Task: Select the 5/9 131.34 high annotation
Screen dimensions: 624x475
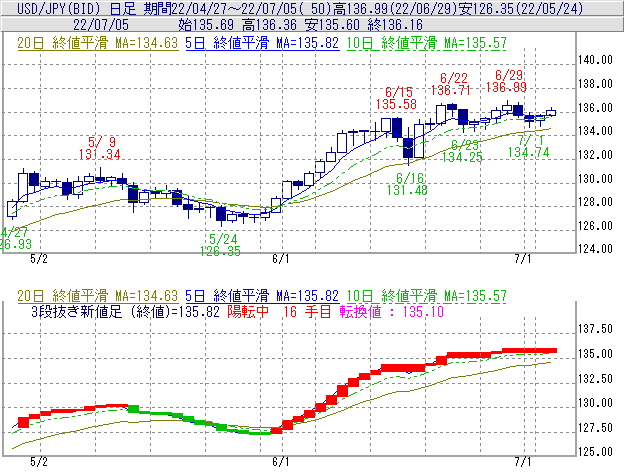Action: click(x=99, y=148)
